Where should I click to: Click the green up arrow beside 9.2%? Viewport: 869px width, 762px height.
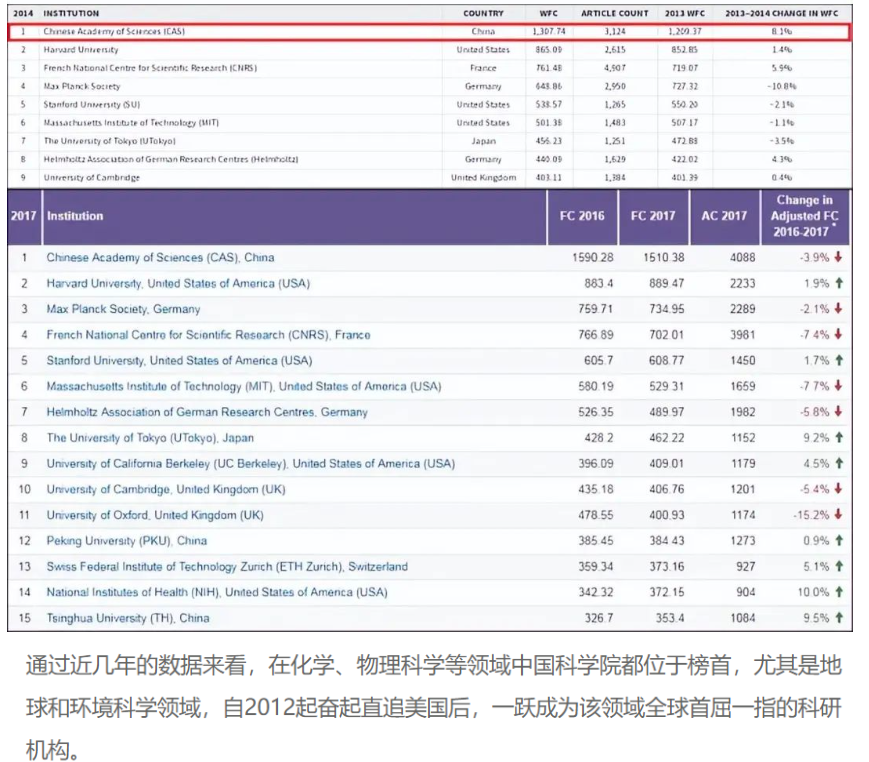pyautogui.click(x=839, y=437)
